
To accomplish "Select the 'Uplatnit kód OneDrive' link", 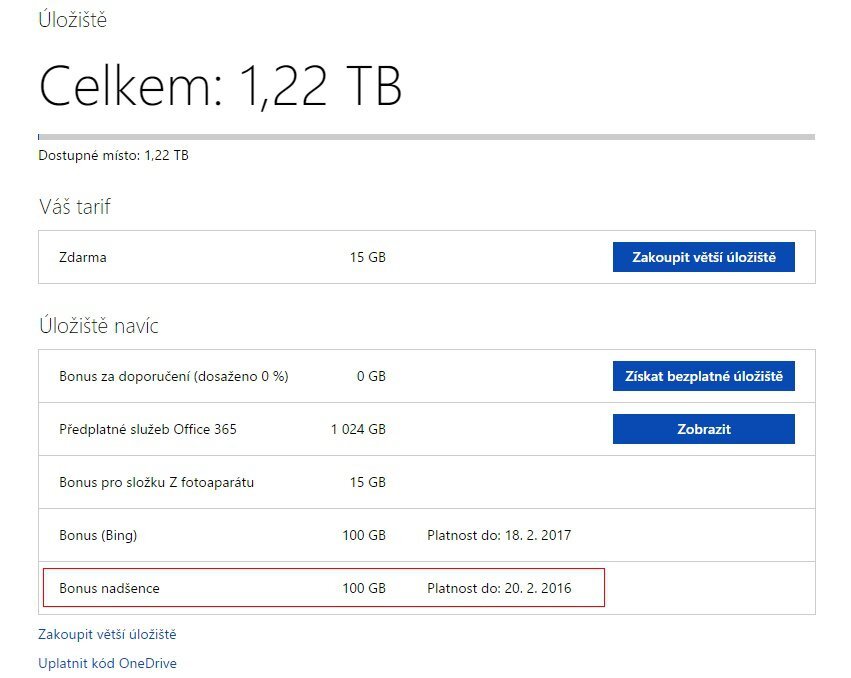I will coord(108,663).
